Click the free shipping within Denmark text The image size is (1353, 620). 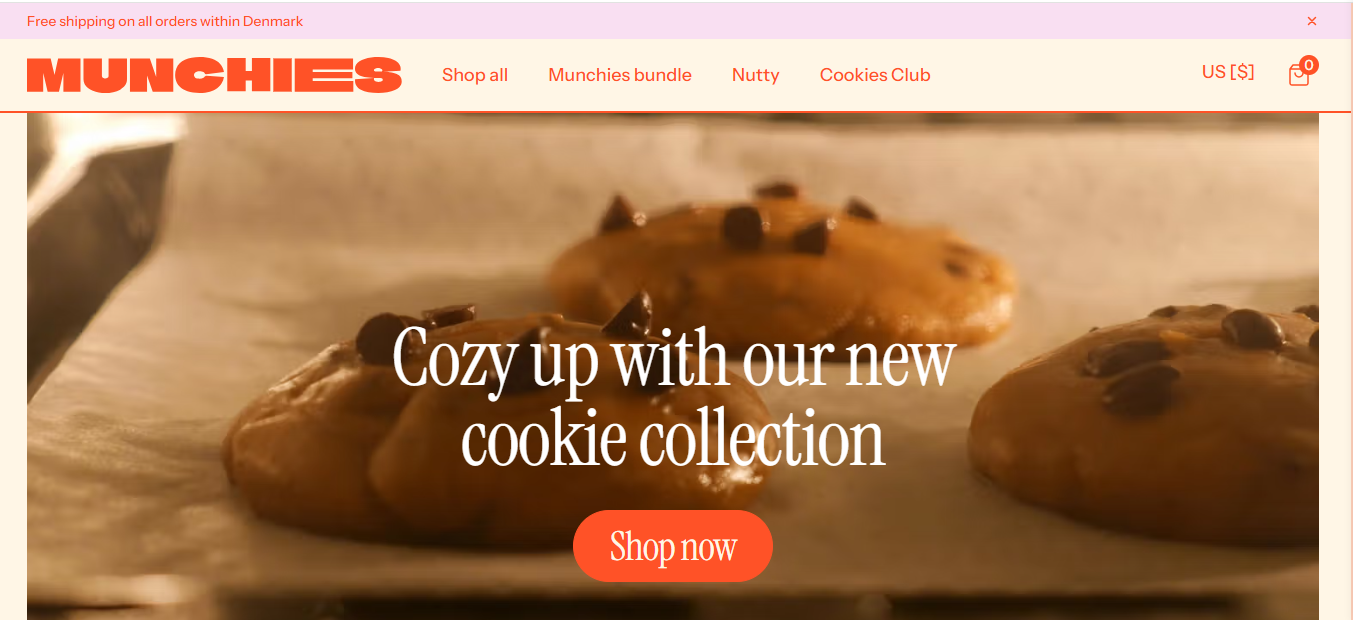pyautogui.click(x=165, y=21)
